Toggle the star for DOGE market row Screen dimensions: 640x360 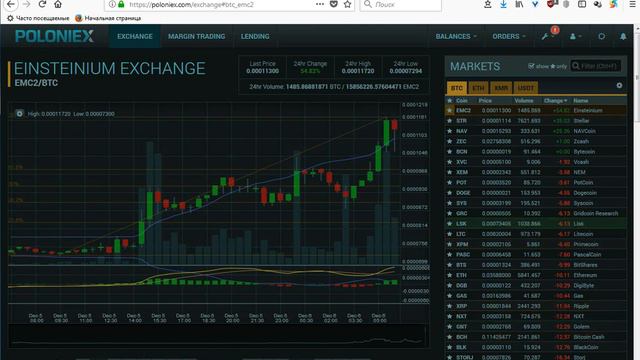(x=449, y=193)
